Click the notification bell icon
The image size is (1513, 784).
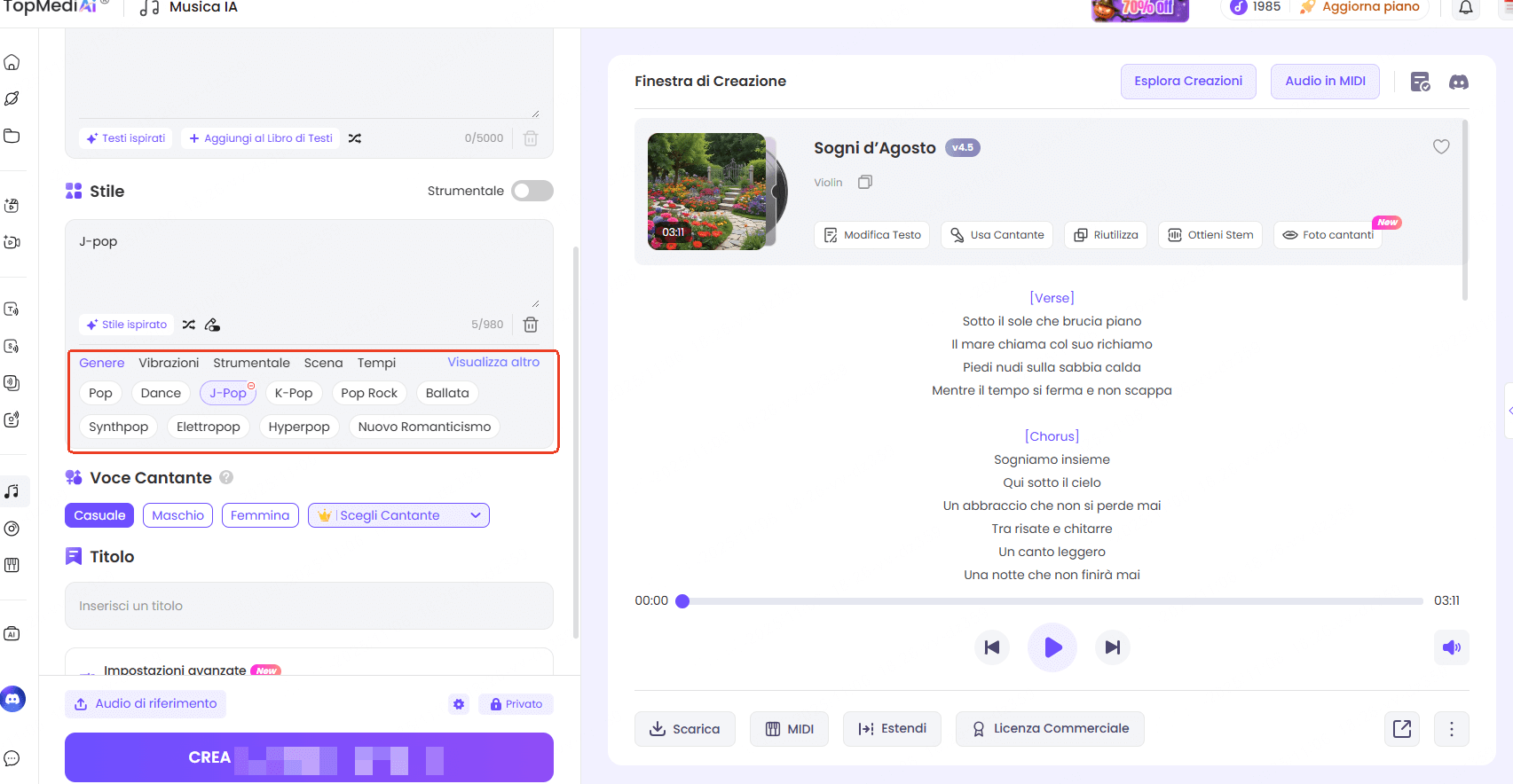pyautogui.click(x=1466, y=8)
